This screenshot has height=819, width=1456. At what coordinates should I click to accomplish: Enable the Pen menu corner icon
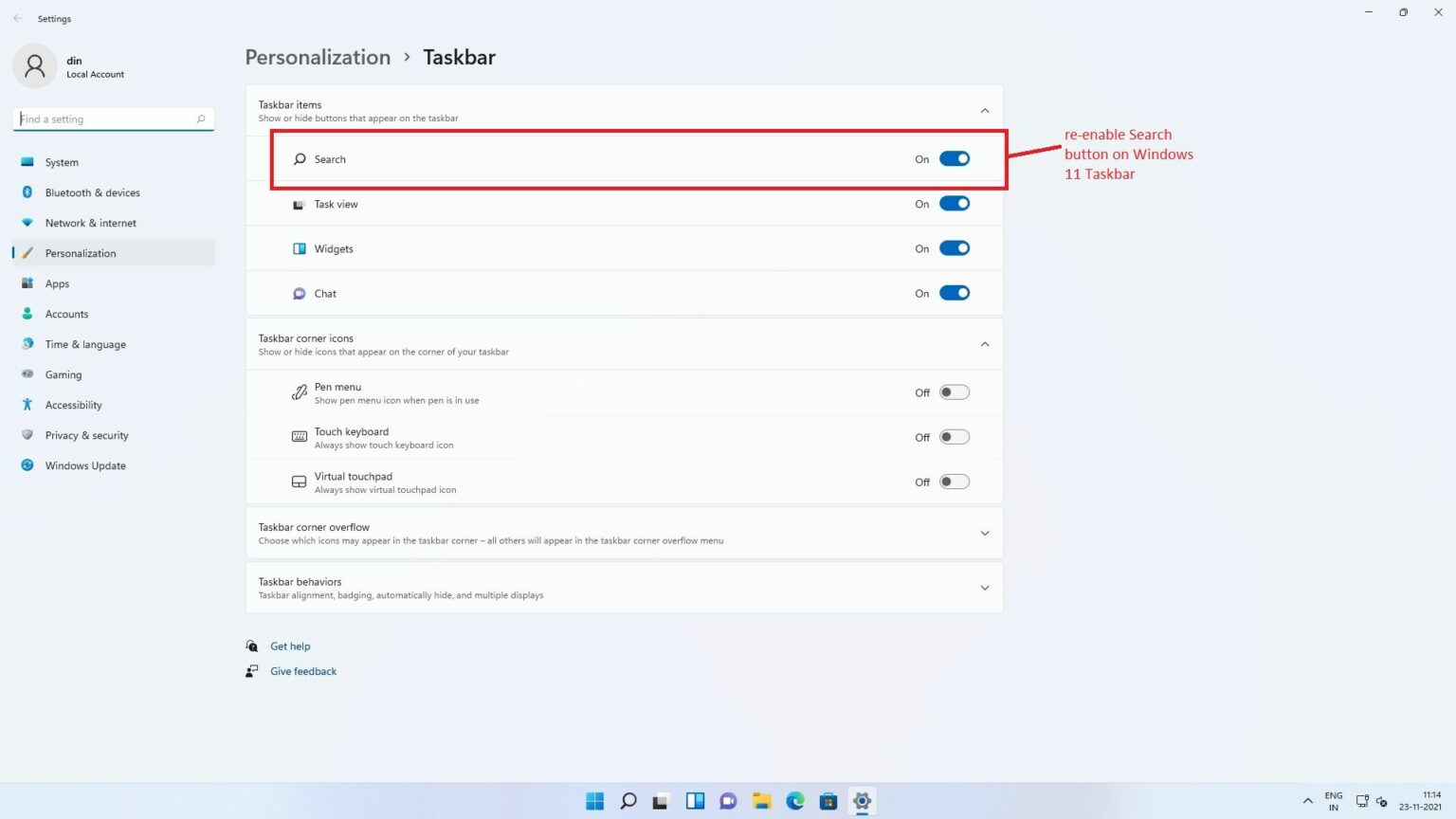click(x=955, y=391)
